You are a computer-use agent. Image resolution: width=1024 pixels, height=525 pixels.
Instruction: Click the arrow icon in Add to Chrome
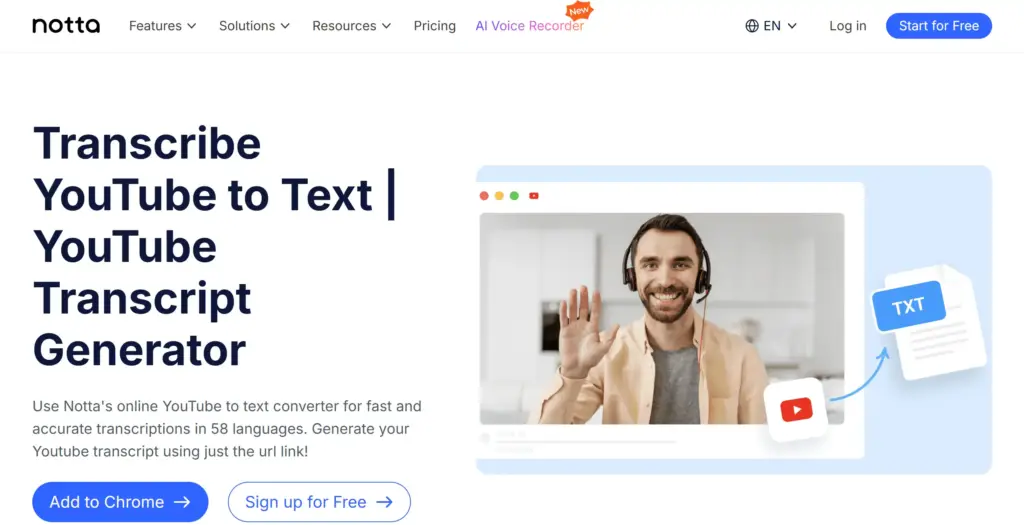182,501
